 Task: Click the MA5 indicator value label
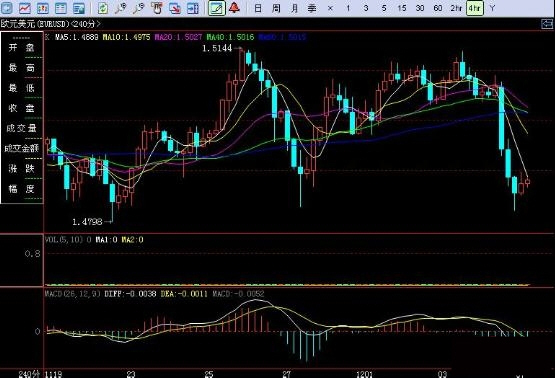(x=77, y=37)
